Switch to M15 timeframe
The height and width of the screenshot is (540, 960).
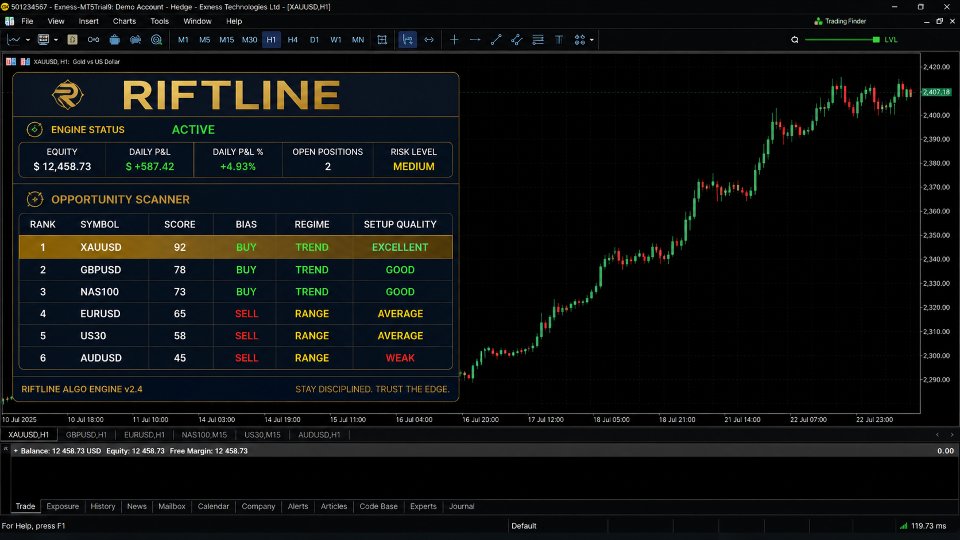click(x=227, y=40)
